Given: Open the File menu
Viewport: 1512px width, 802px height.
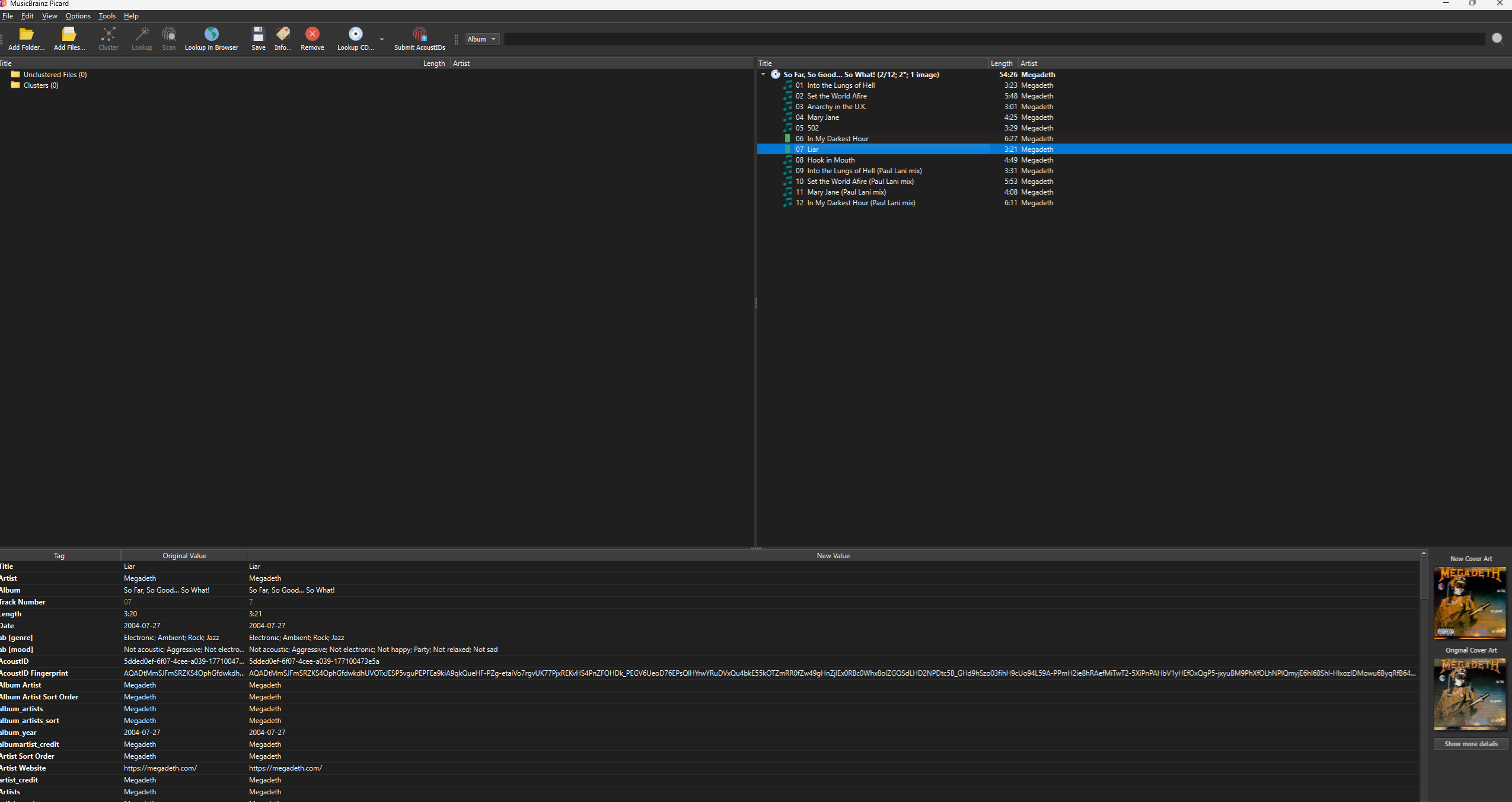Looking at the screenshot, I should click(x=8, y=16).
